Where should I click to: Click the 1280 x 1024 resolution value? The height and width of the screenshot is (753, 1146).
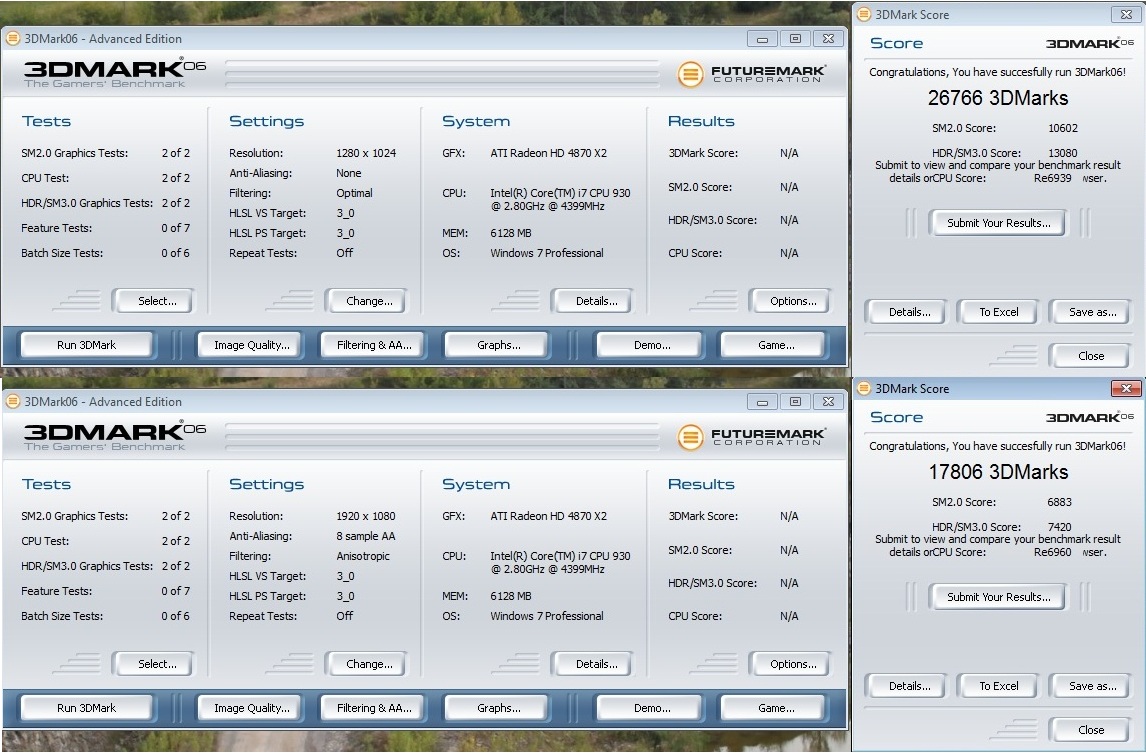tap(366, 153)
